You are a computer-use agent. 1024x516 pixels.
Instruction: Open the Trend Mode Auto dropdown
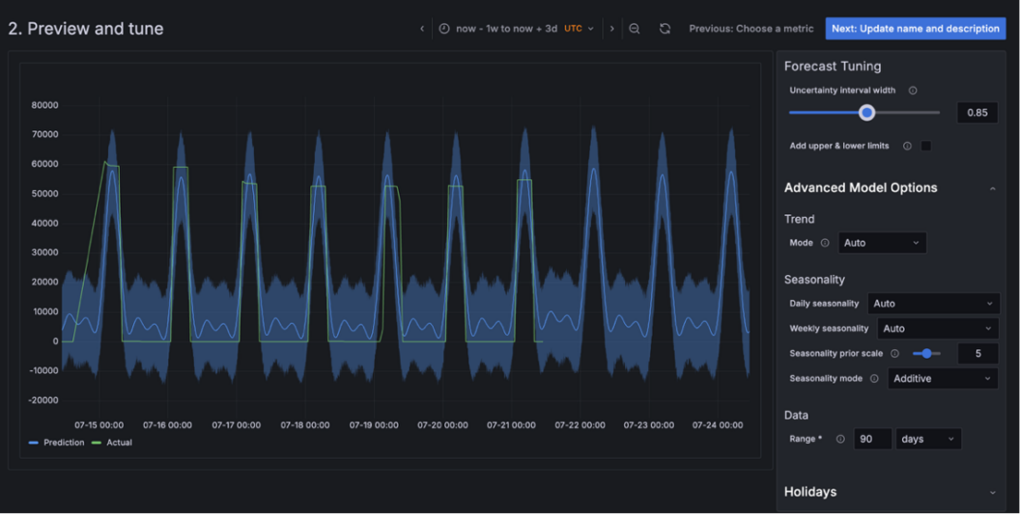pyautogui.click(x=882, y=243)
